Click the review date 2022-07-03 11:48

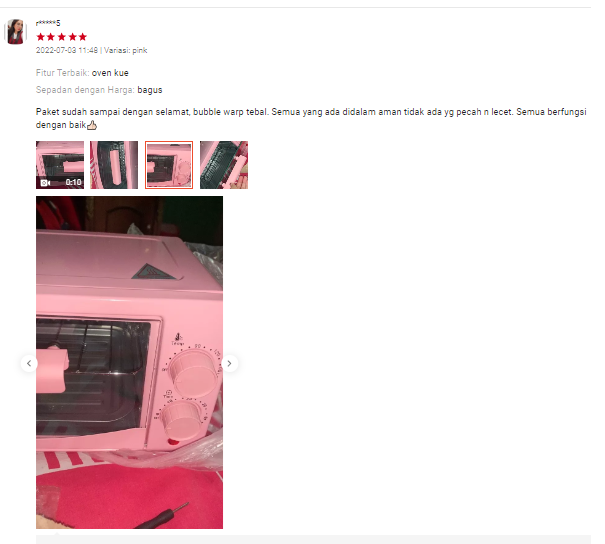pyautogui.click(x=67, y=51)
